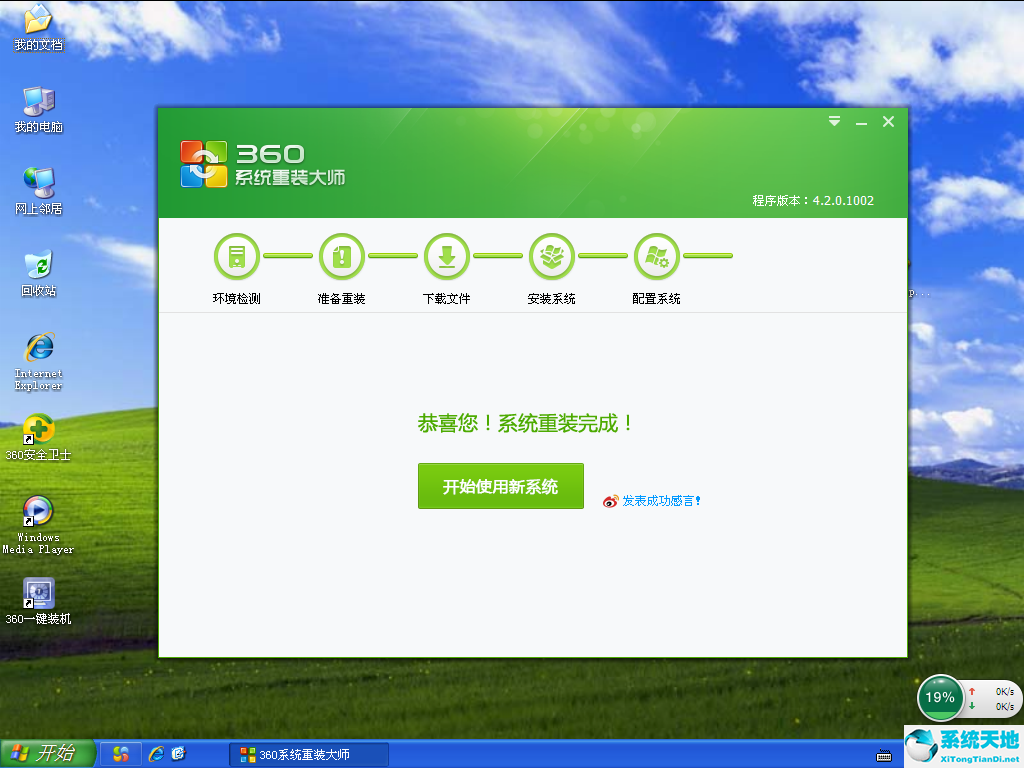Open the 360安全卫士 desktop shortcut
The height and width of the screenshot is (768, 1024).
38,429
